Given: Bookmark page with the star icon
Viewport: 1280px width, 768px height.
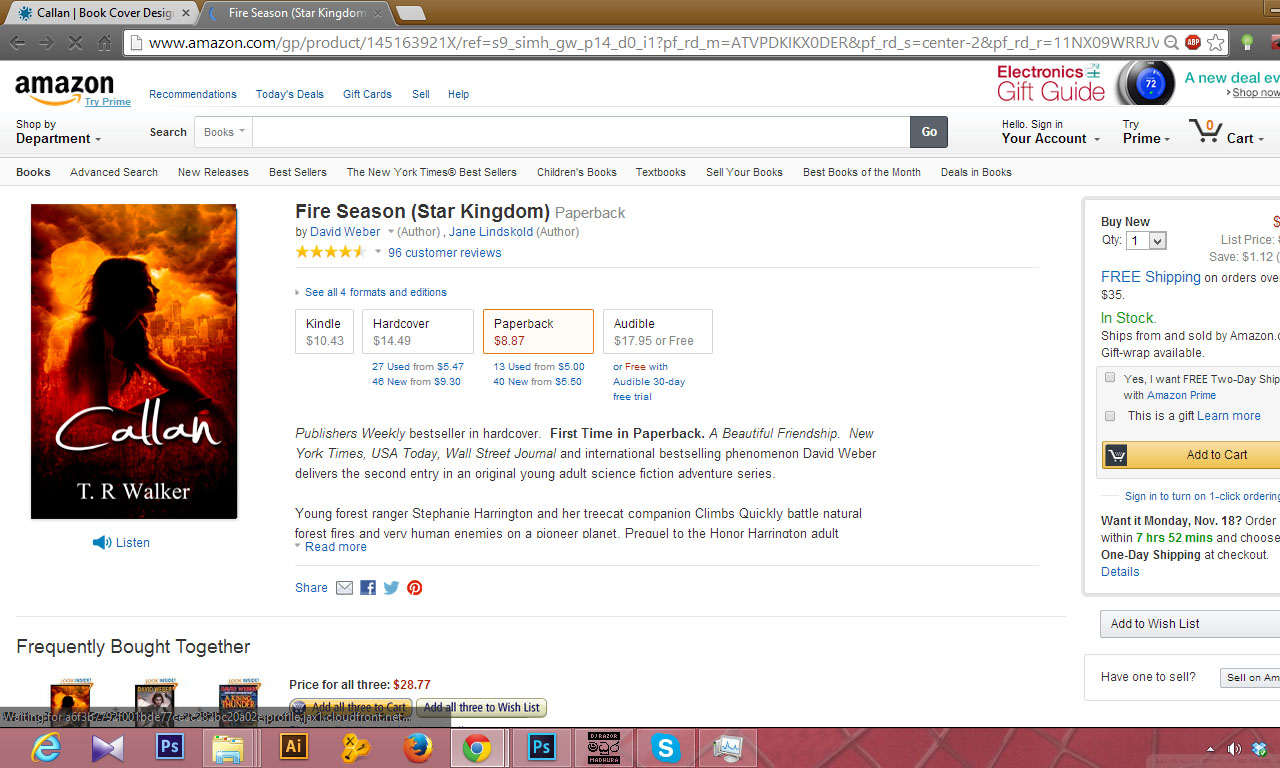Looking at the screenshot, I should coord(1216,42).
